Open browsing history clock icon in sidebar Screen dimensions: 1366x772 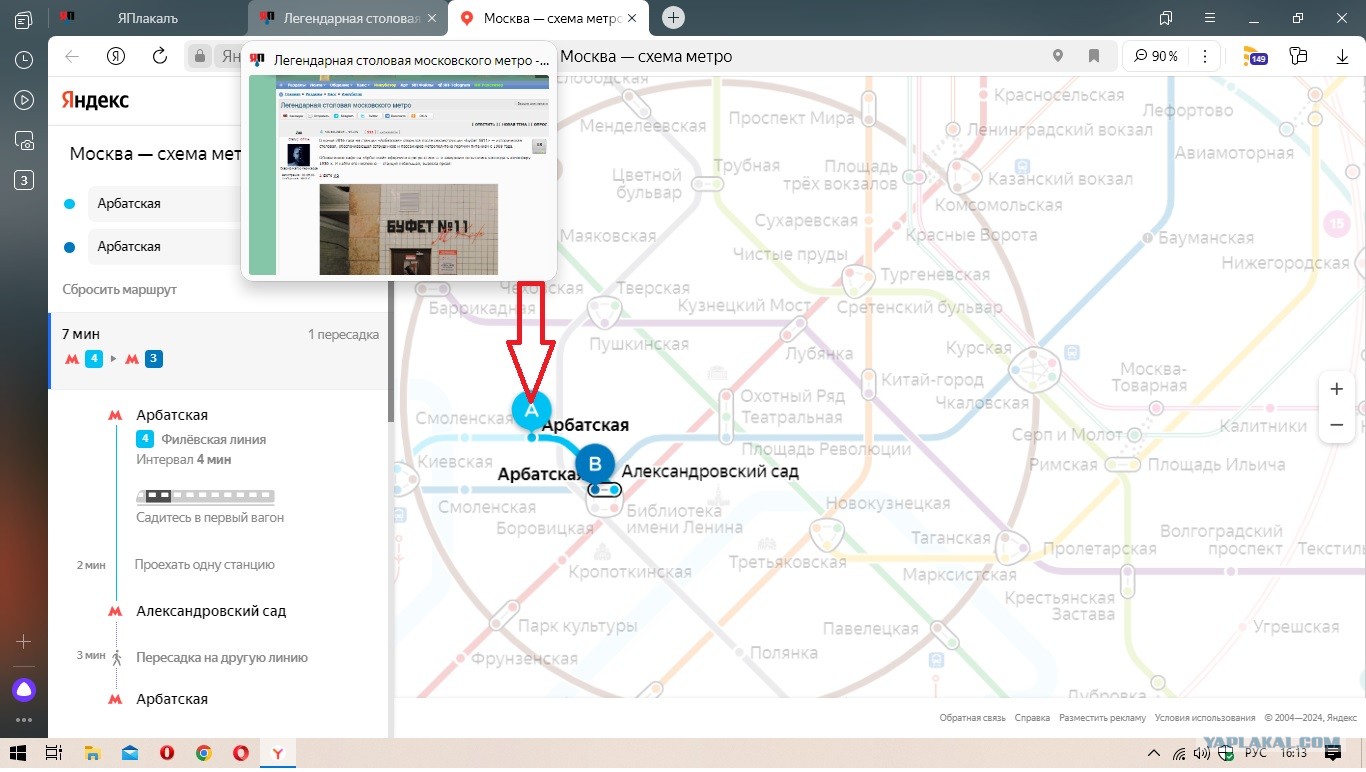tap(24, 60)
